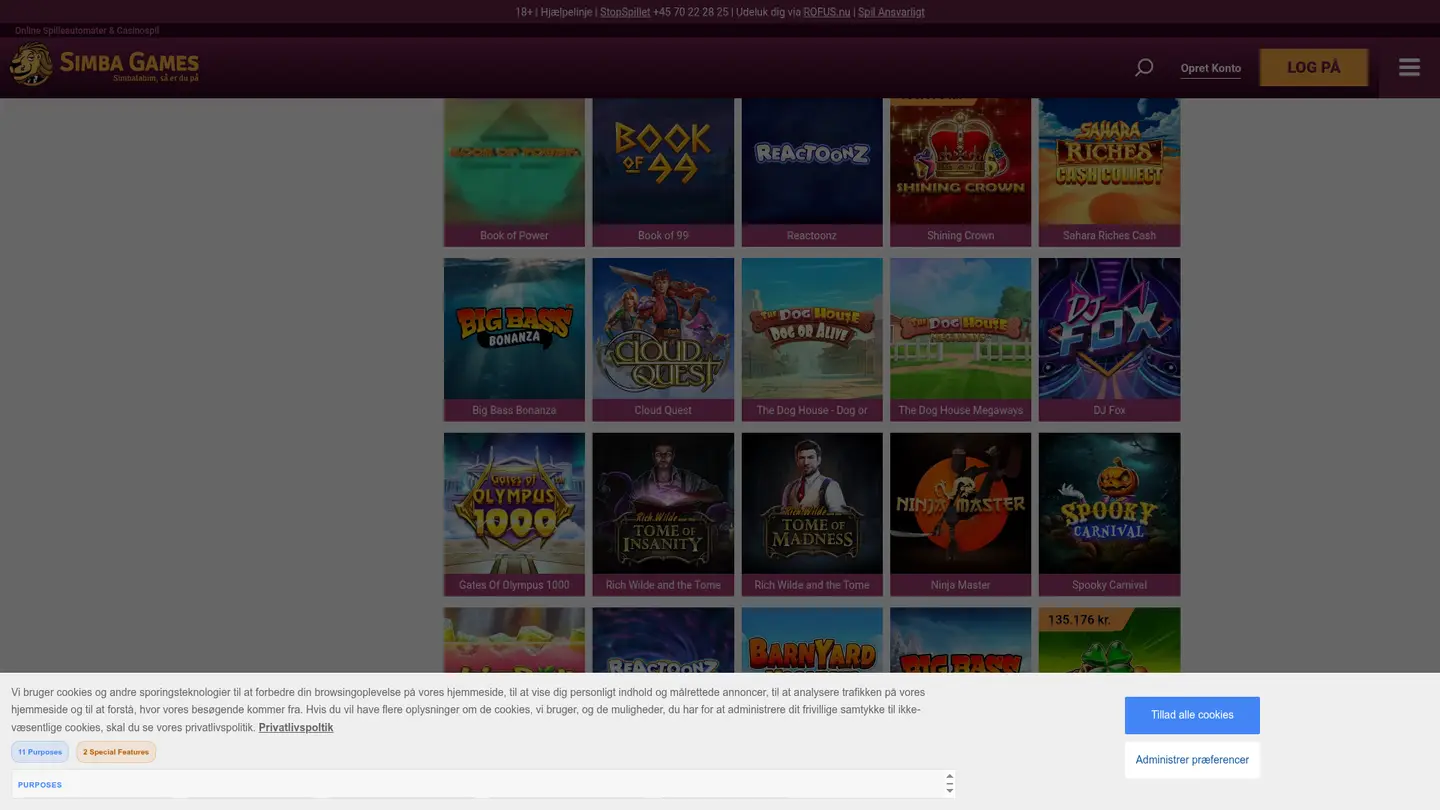Open the hamburger menu
This screenshot has height=810, width=1440.
tap(1409, 67)
